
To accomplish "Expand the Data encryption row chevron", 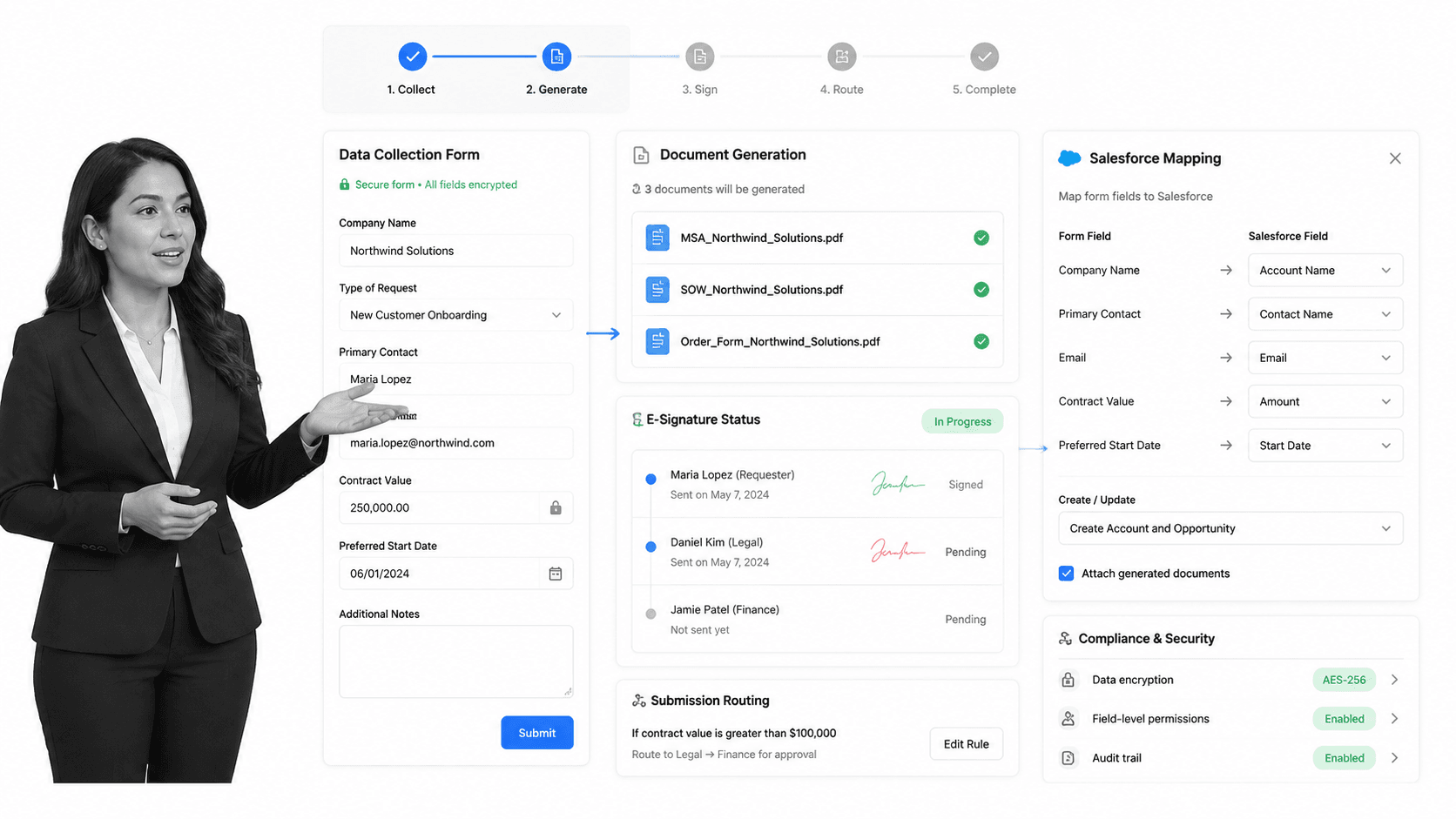I will coord(1394,680).
